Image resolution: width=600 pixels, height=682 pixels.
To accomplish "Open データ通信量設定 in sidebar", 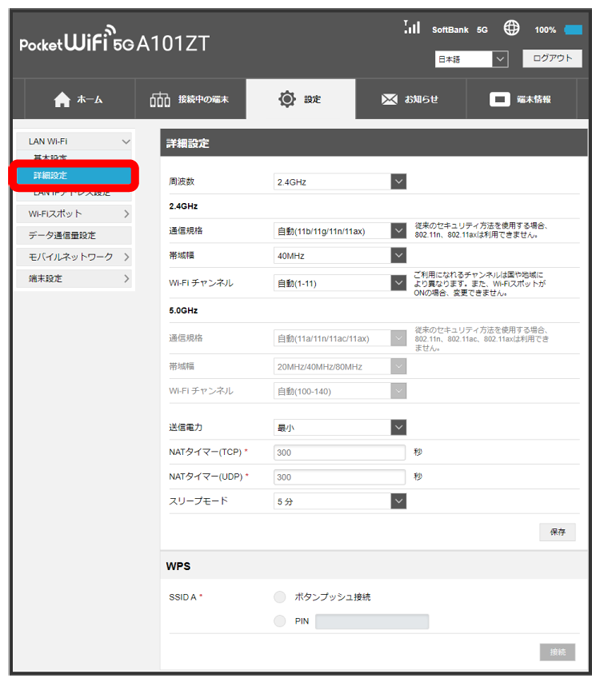I will point(74,235).
